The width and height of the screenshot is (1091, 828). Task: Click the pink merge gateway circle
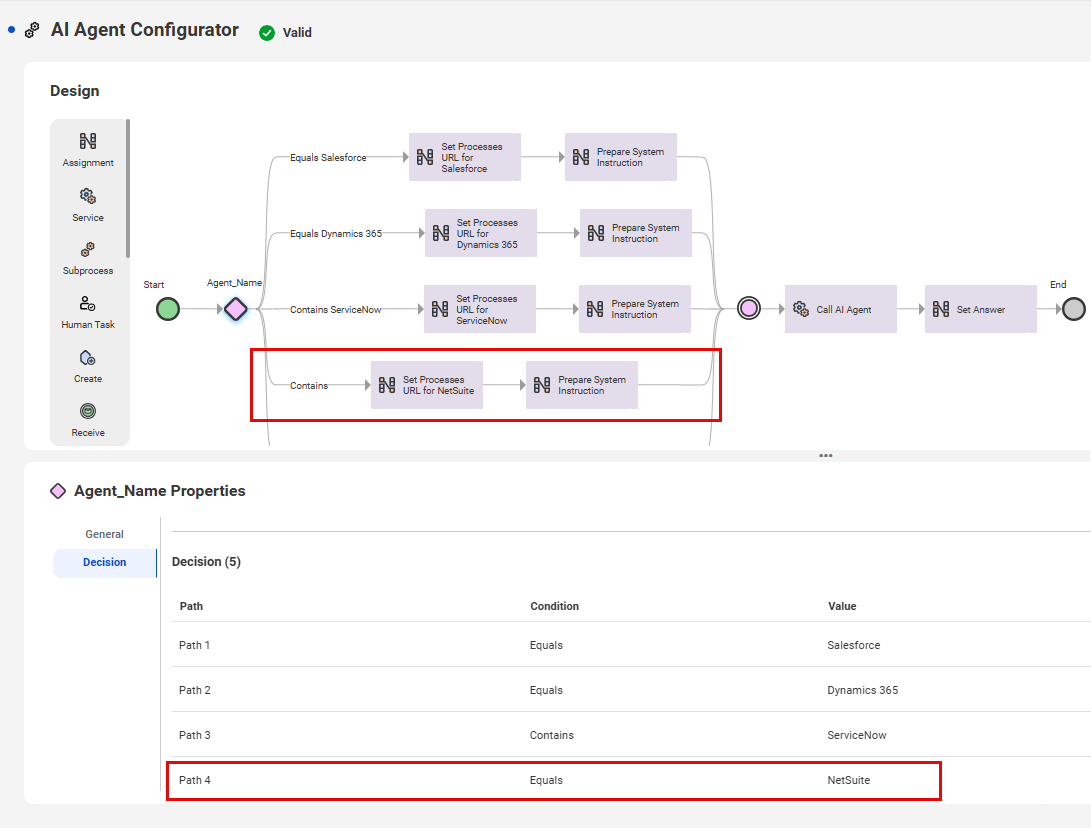(x=749, y=308)
